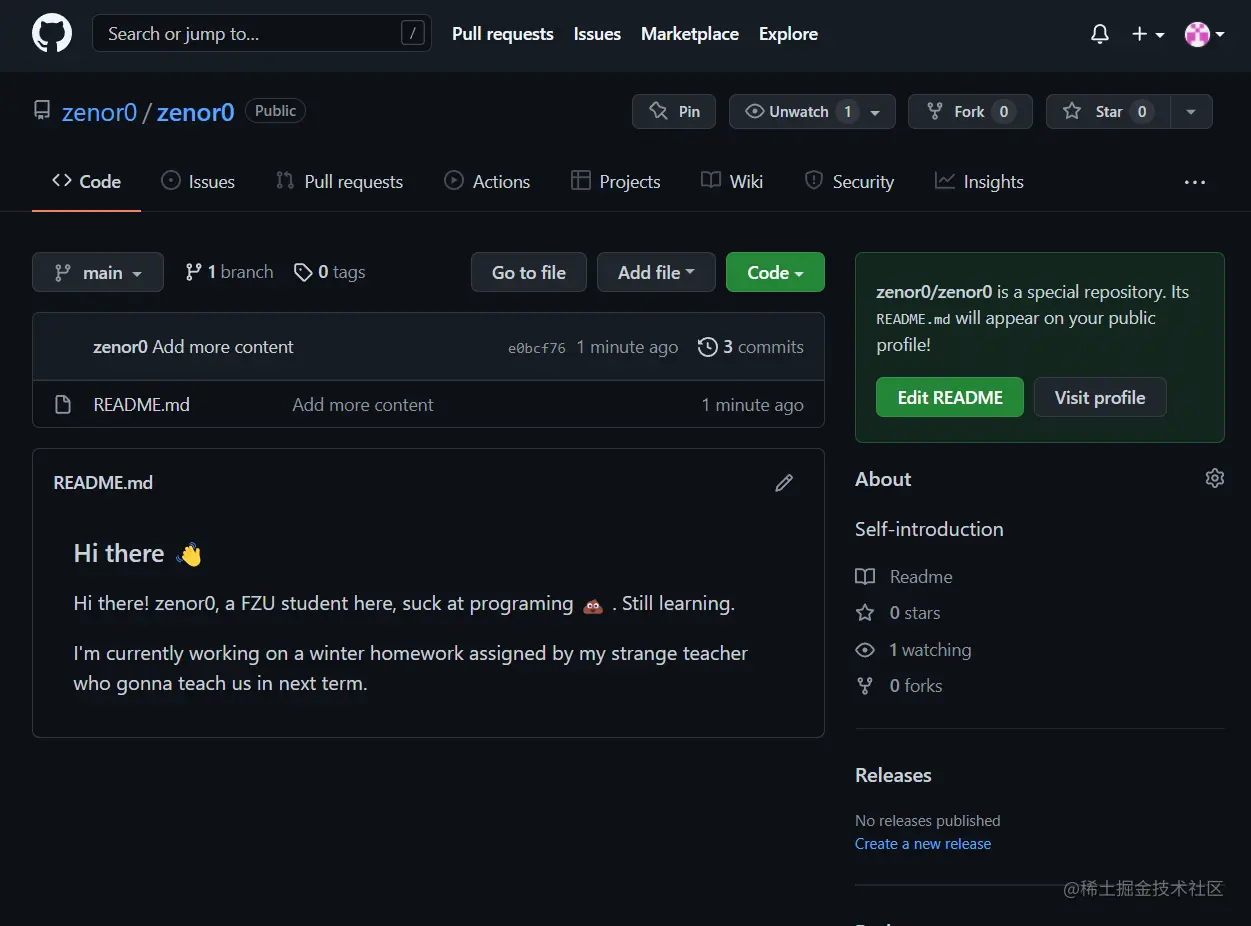1251x926 pixels.
Task: Switch to the Issues repository tab
Action: click(198, 182)
